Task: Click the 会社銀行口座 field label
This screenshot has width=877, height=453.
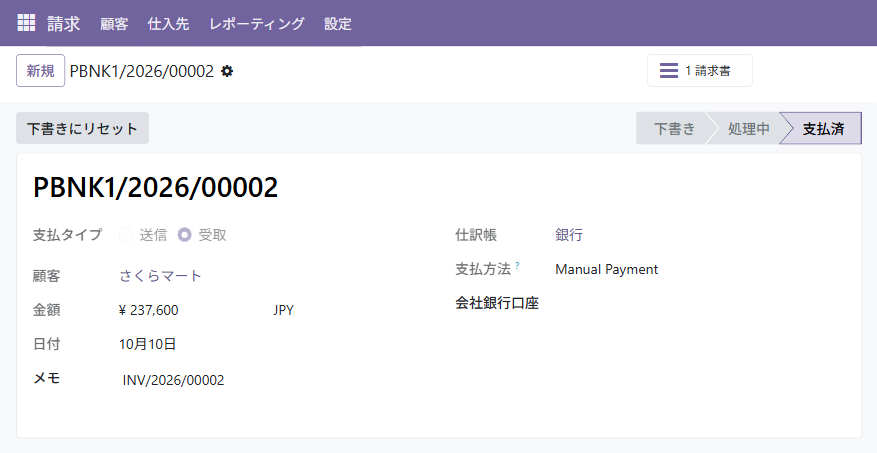Action: point(497,303)
